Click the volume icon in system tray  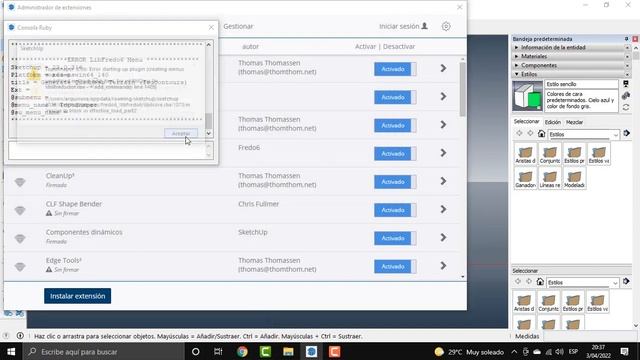point(559,351)
